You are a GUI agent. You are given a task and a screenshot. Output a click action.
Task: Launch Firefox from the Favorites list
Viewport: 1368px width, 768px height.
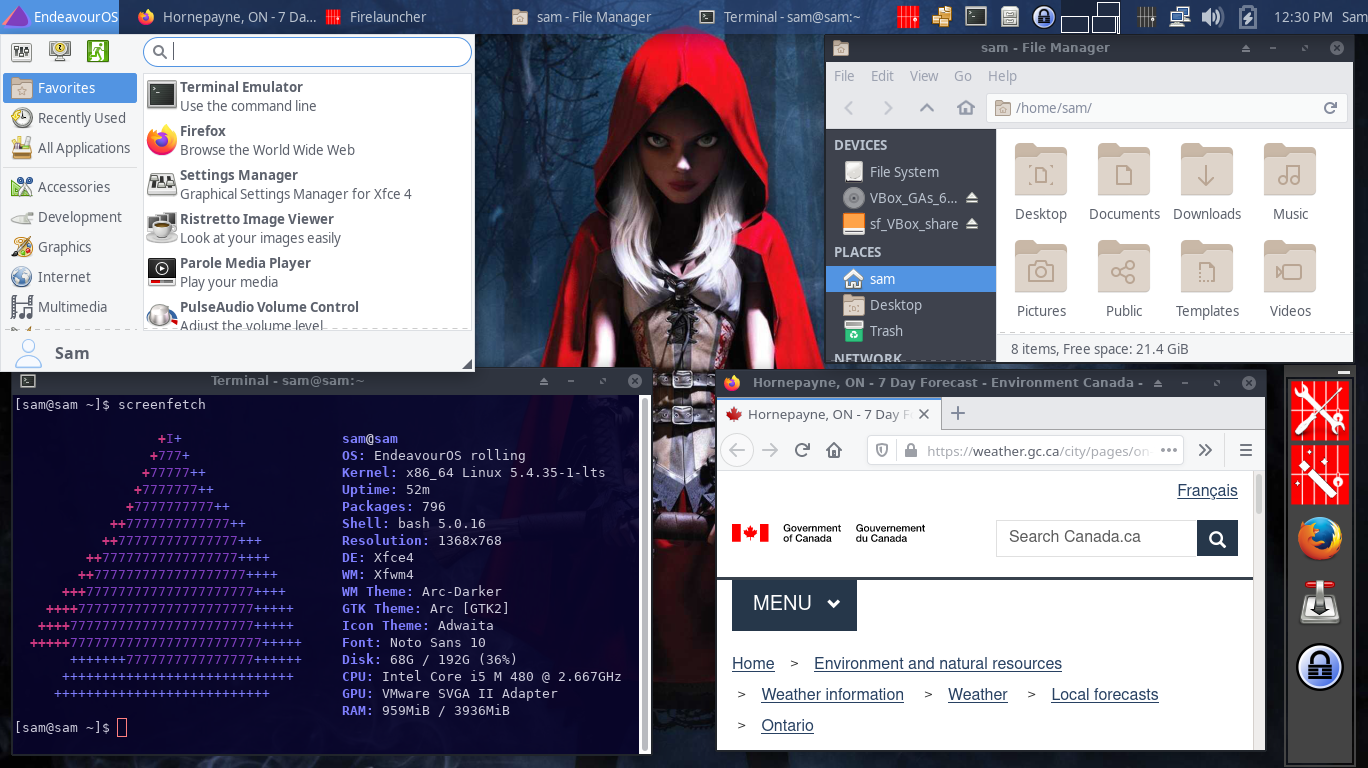308,140
